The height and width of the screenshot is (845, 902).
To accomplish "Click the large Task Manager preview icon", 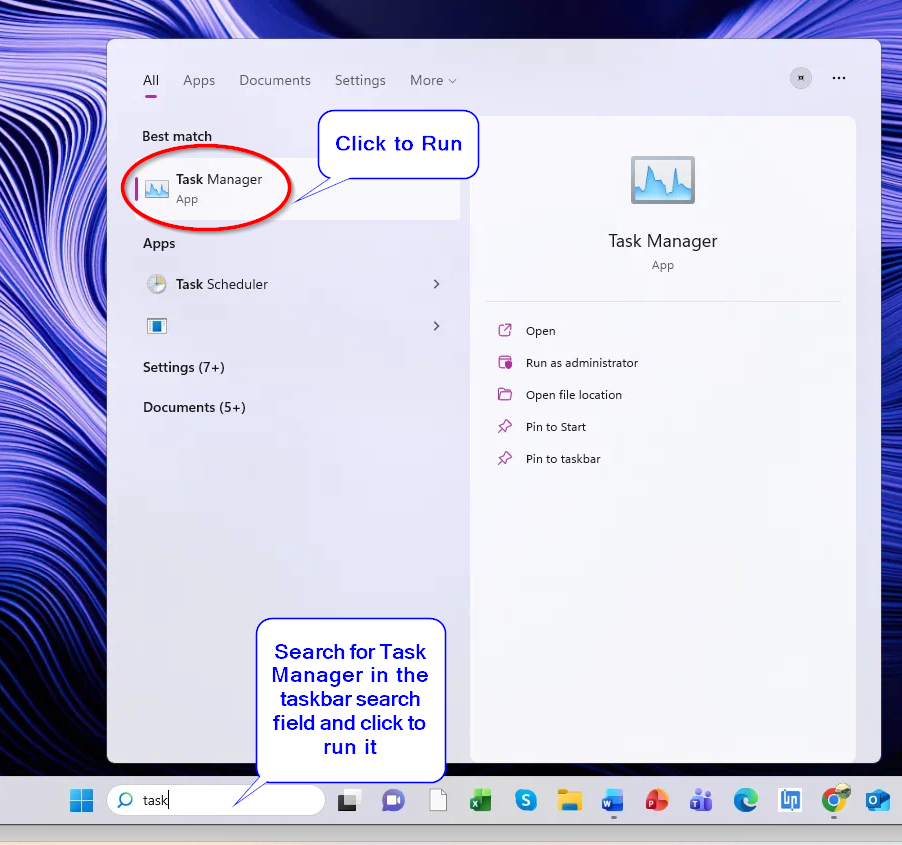I will point(663,180).
